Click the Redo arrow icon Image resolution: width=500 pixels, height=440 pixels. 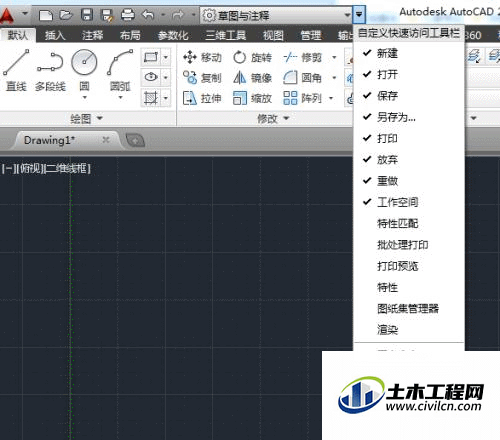click(178, 15)
